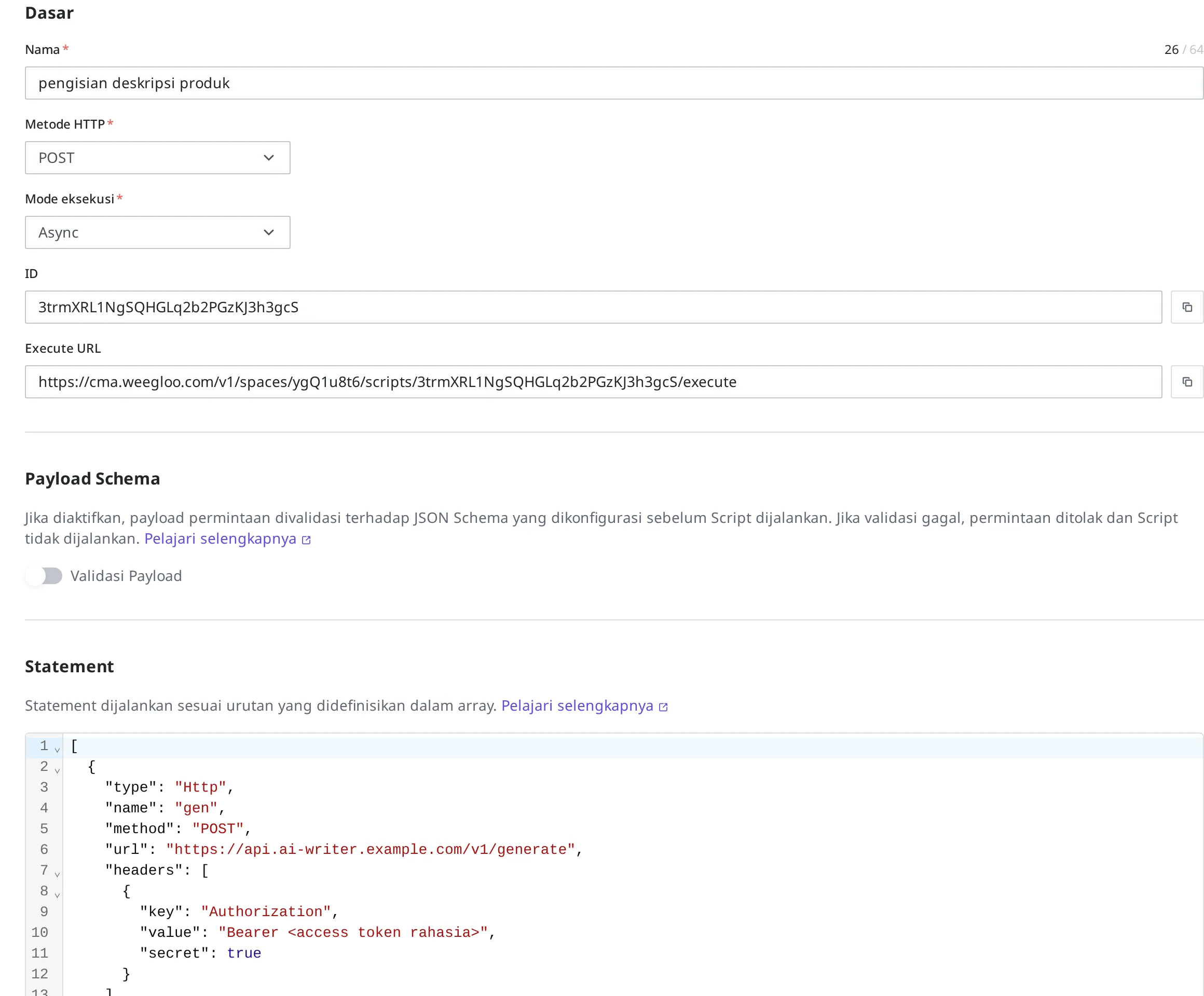
Task: Select line number 5 in editor gutter
Action: pyautogui.click(x=44, y=828)
